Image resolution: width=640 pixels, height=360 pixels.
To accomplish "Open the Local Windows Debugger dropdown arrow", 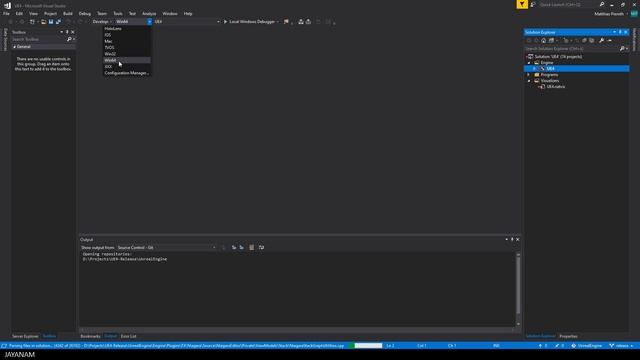I will [278, 22].
